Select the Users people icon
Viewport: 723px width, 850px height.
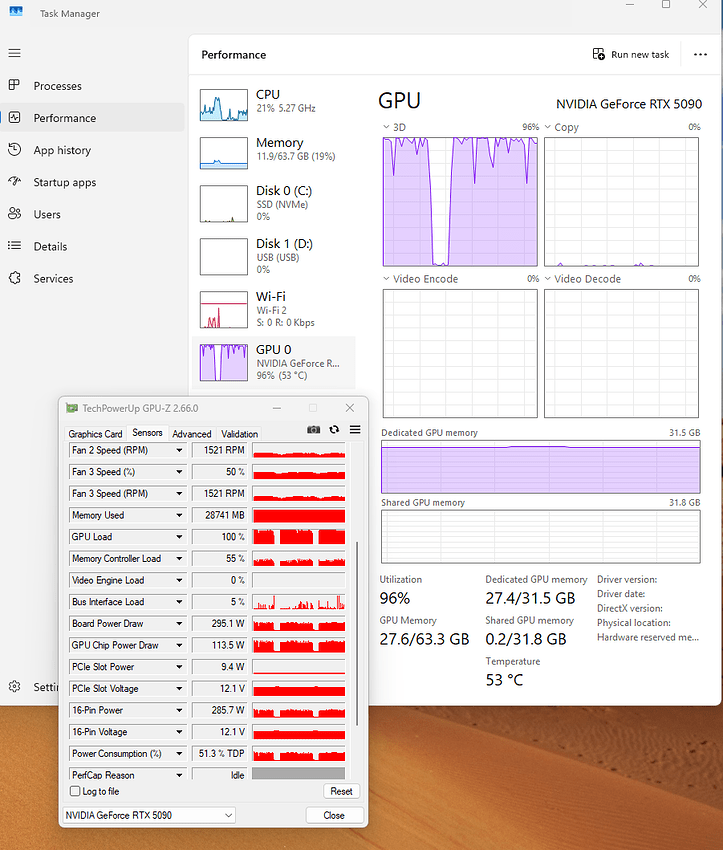coord(15,214)
